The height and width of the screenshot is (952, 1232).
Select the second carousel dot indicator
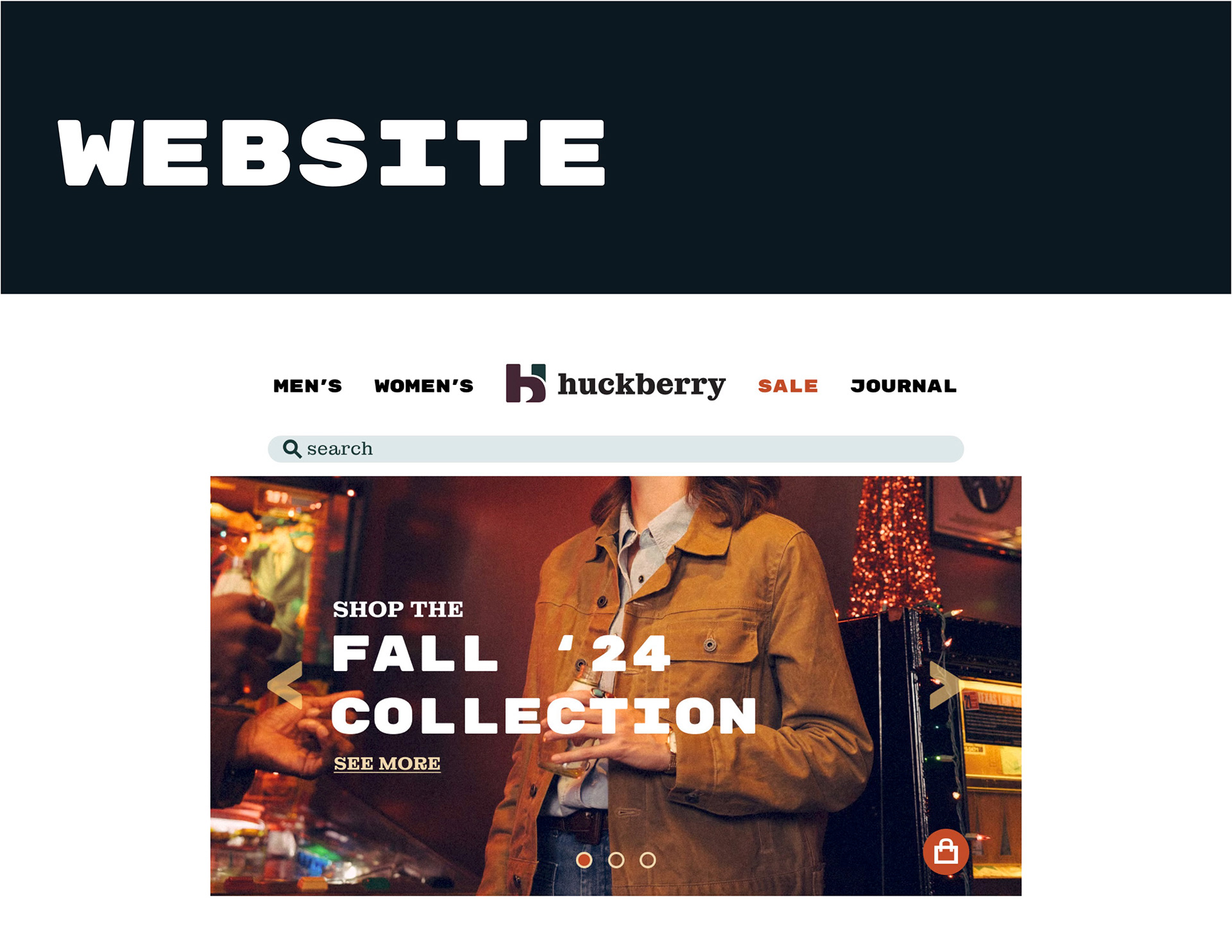[x=616, y=860]
